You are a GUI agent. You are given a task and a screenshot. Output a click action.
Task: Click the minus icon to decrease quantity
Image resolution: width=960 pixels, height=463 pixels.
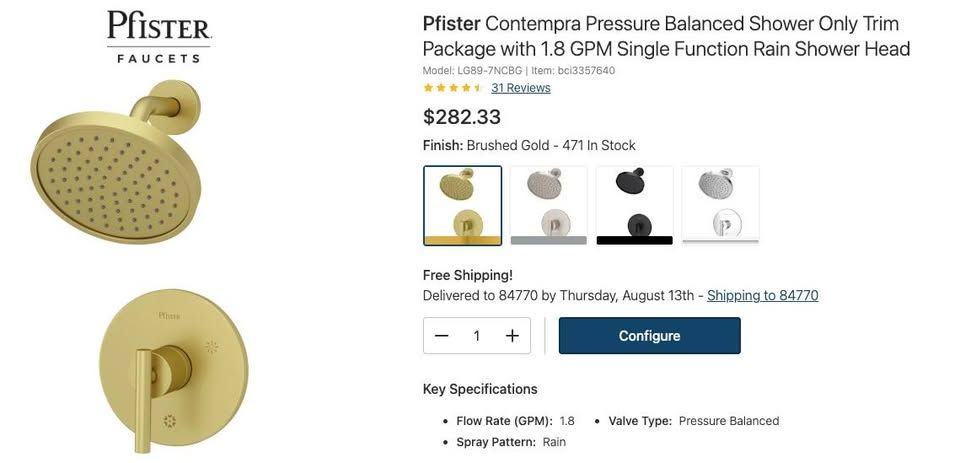[441, 336]
